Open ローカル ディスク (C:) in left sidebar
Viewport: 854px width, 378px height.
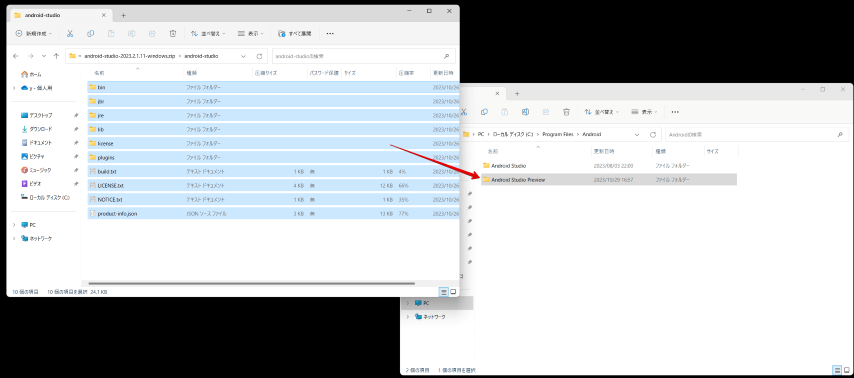[x=46, y=197]
